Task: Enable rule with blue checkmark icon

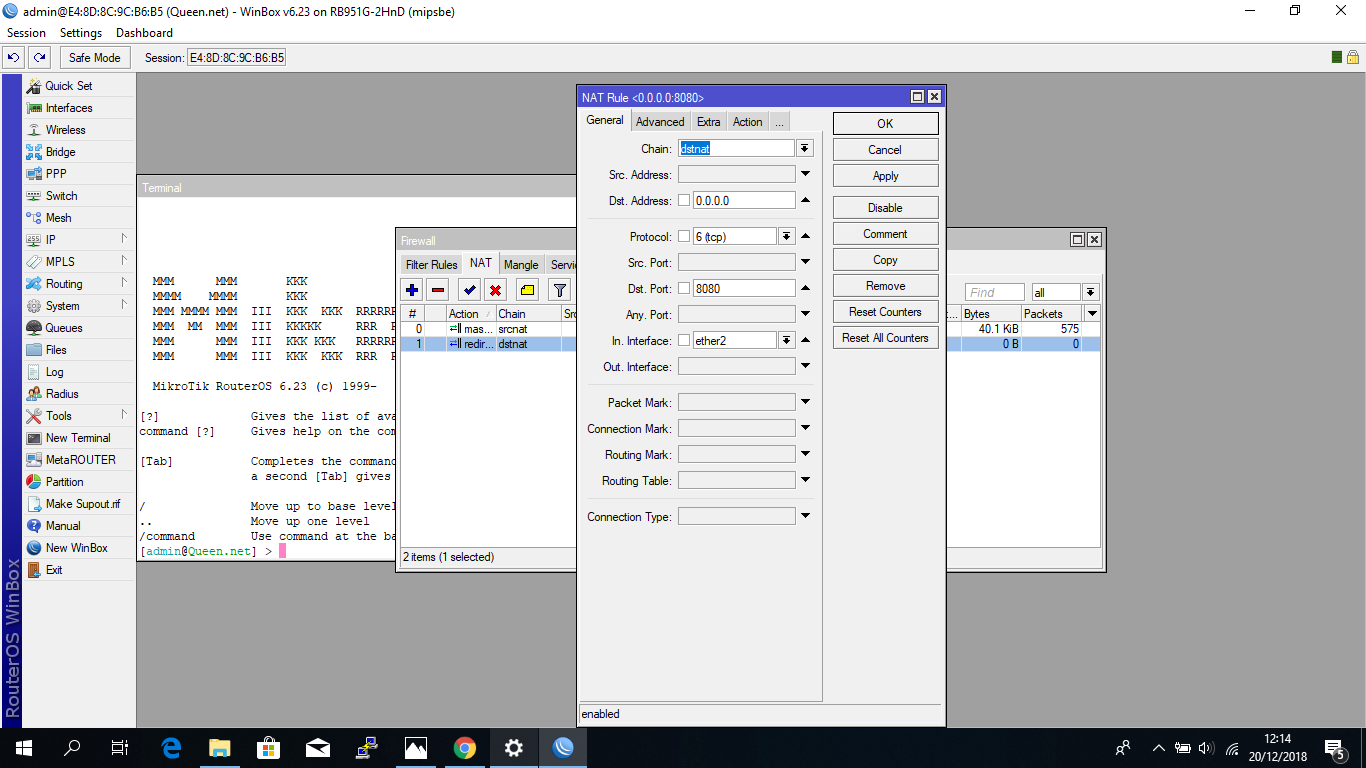Action: click(469, 290)
